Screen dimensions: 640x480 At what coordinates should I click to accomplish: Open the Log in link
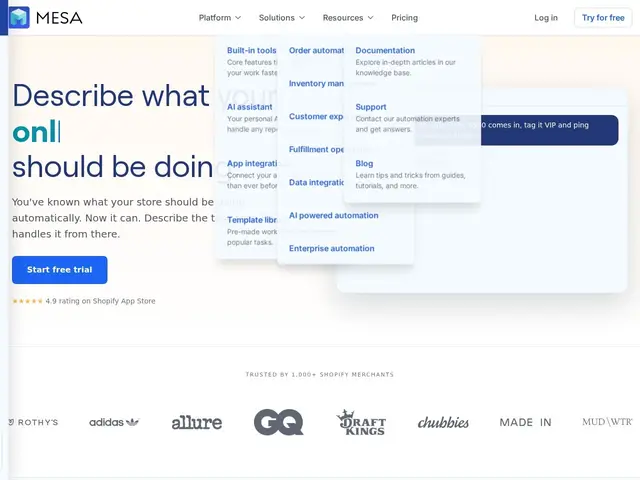pyautogui.click(x=546, y=18)
